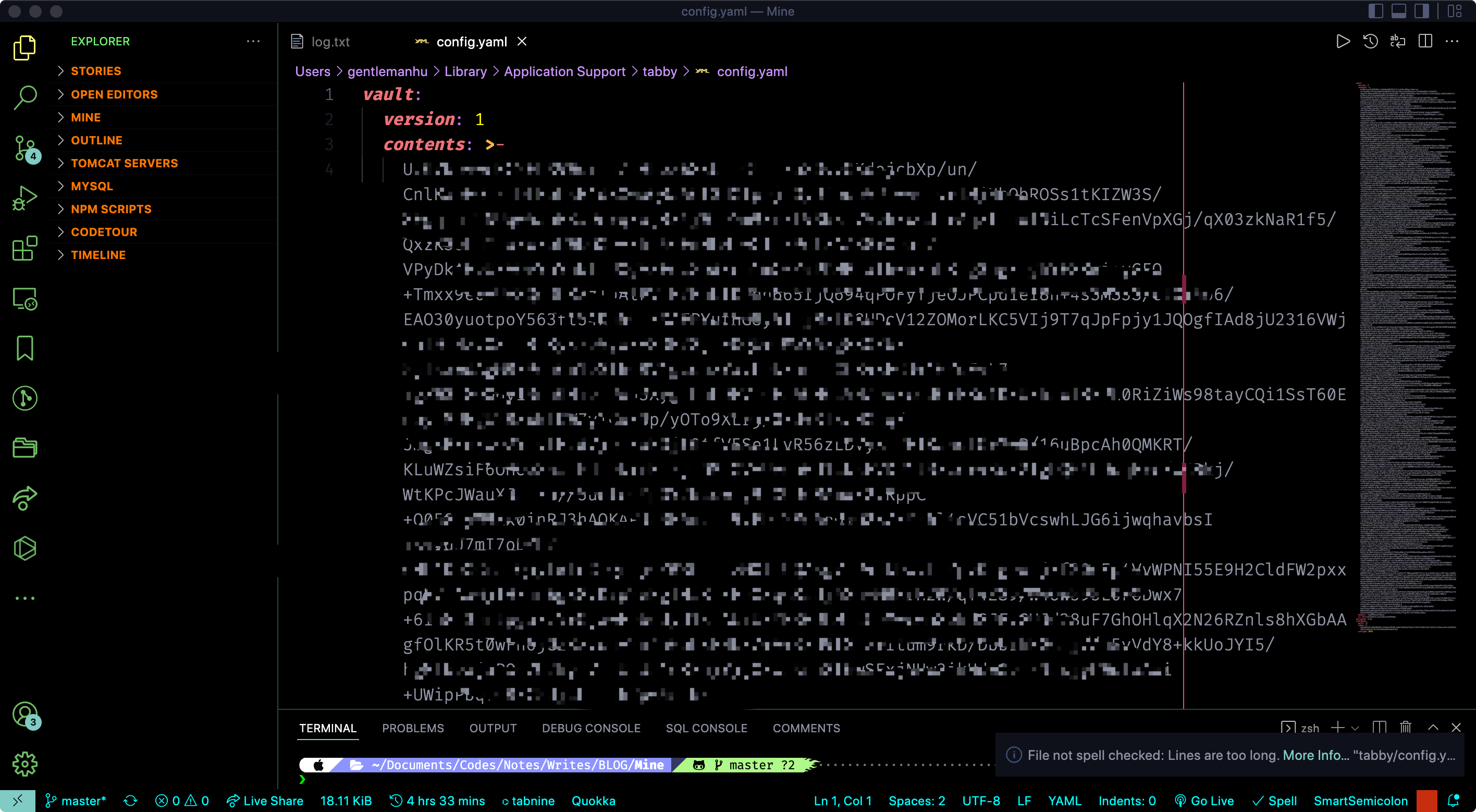This screenshot has height=812, width=1476.
Task: Open the Manage gear icon
Action: click(24, 764)
